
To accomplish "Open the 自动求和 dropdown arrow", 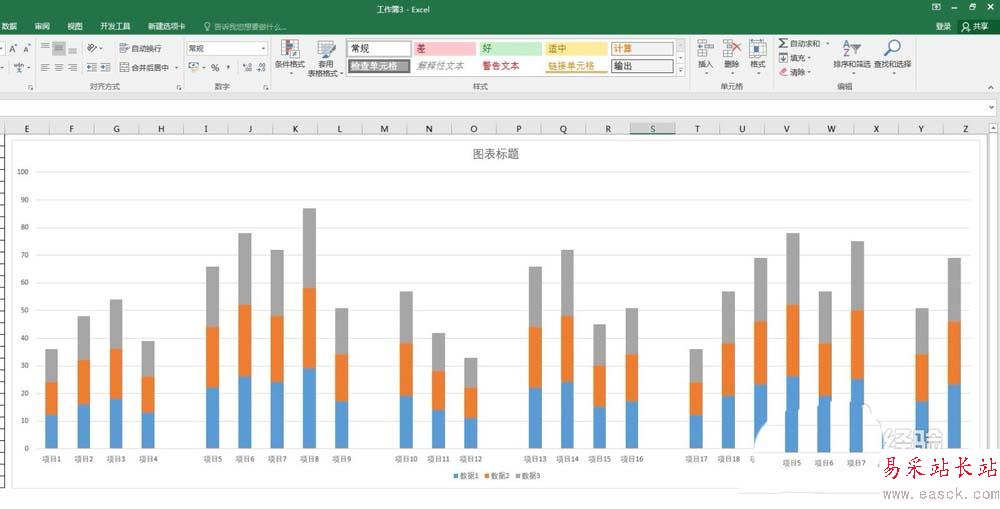I will pyautogui.click(x=827, y=43).
